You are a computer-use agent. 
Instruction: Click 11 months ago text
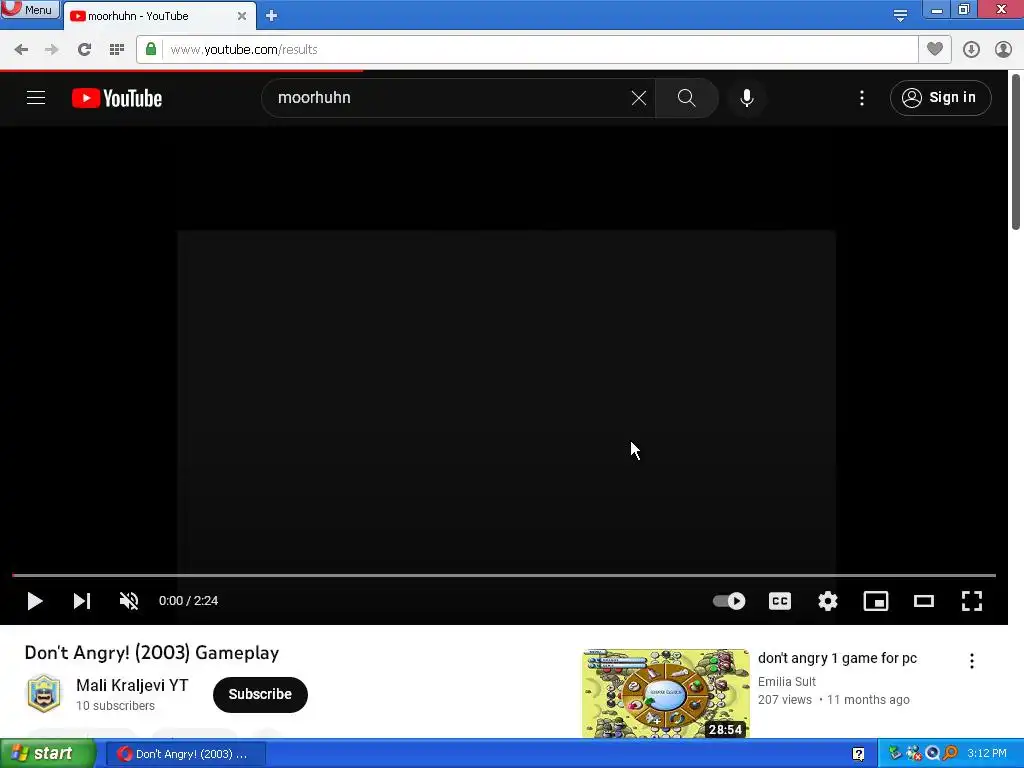point(868,699)
